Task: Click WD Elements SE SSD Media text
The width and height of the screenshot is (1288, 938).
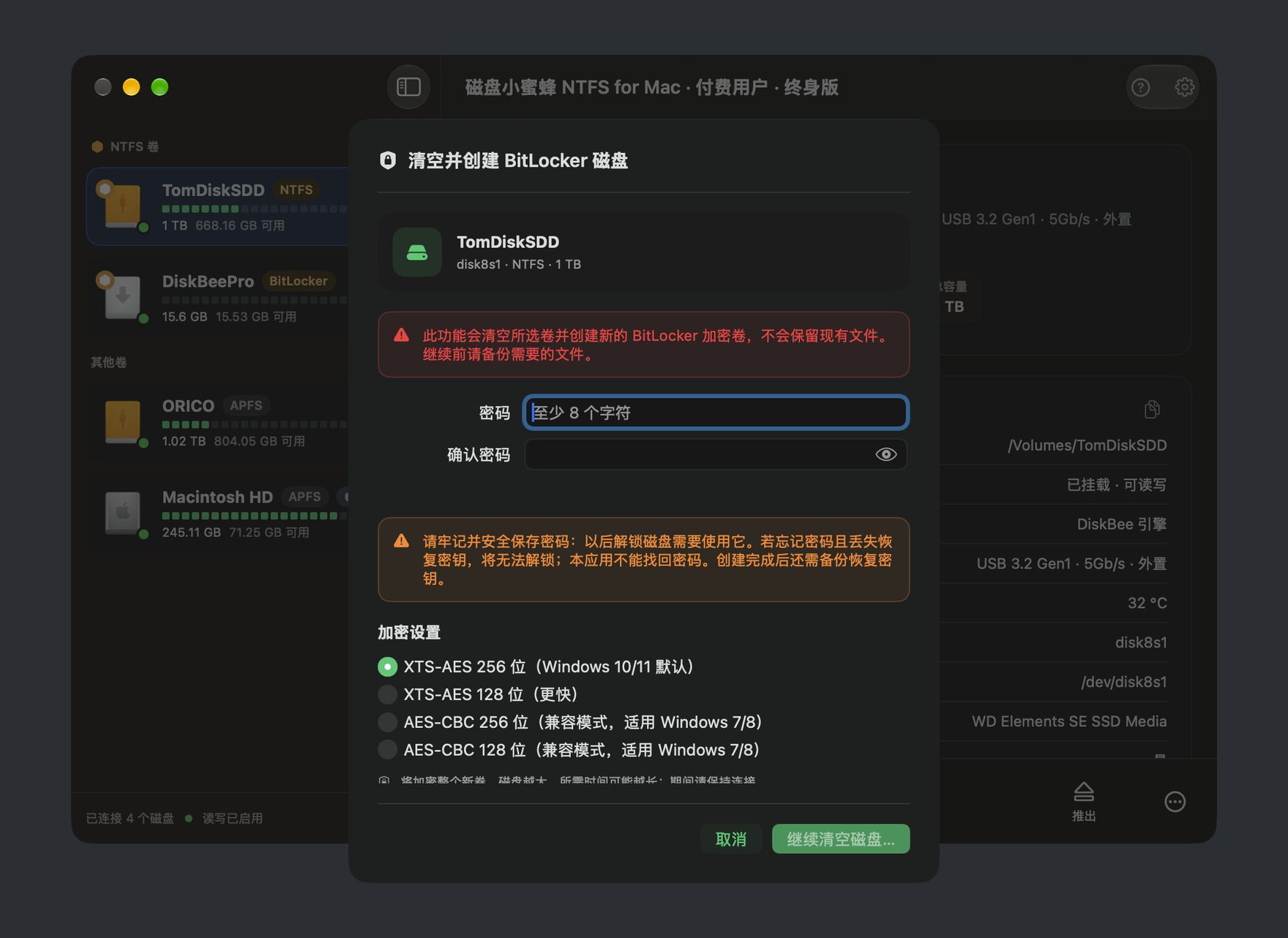Action: [x=1069, y=721]
